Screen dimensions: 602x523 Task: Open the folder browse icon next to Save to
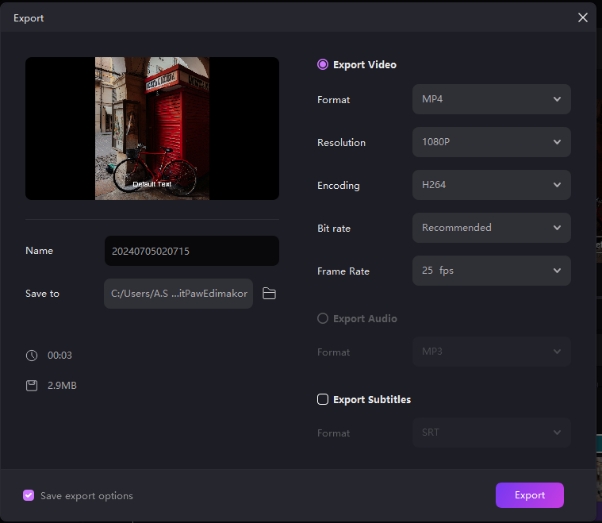269,293
